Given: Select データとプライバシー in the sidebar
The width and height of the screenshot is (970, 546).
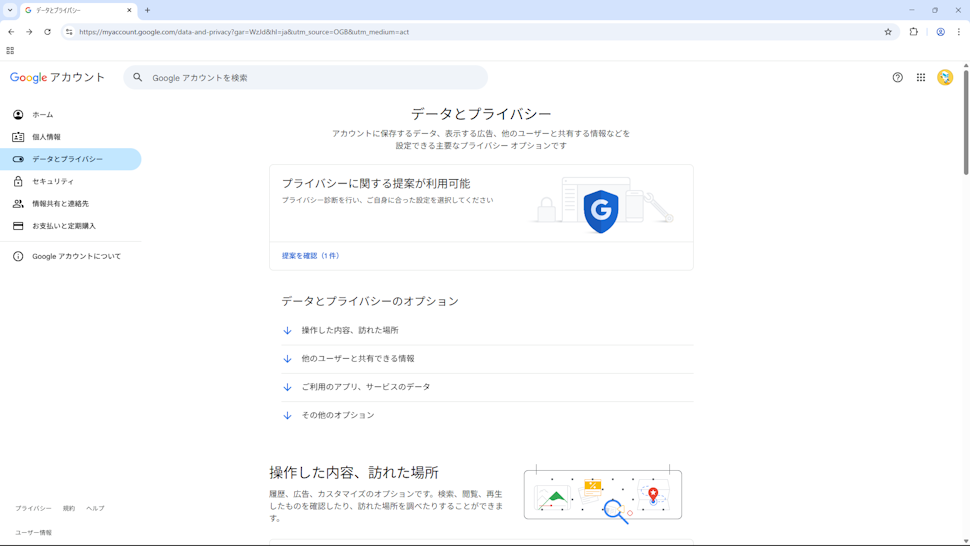Looking at the screenshot, I should tap(71, 159).
